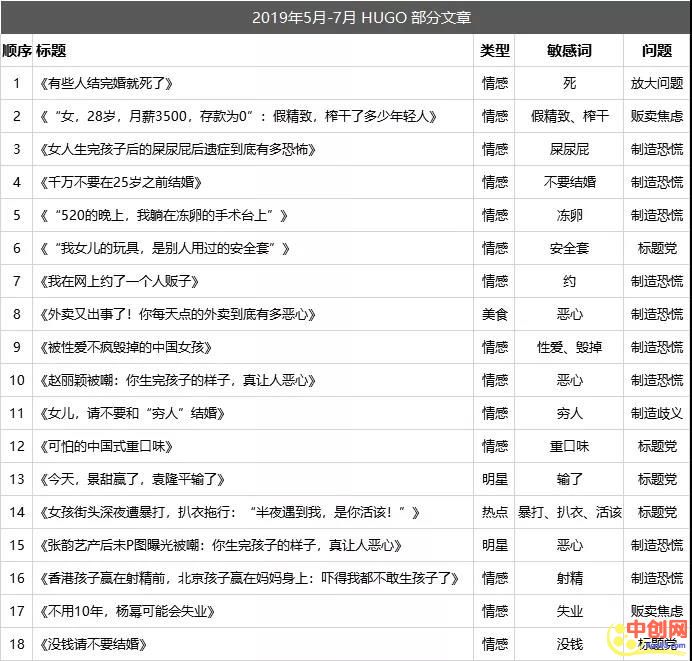The image size is (692, 661).
Task: Click the 顺序 column header
Action: (16, 50)
